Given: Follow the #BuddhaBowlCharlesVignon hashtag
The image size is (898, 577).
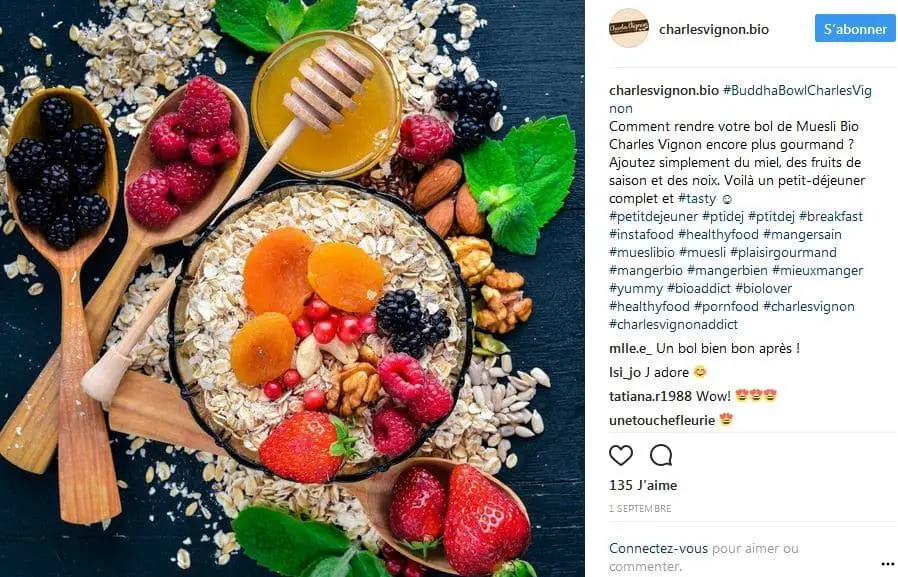Looking at the screenshot, I should tap(741, 99).
